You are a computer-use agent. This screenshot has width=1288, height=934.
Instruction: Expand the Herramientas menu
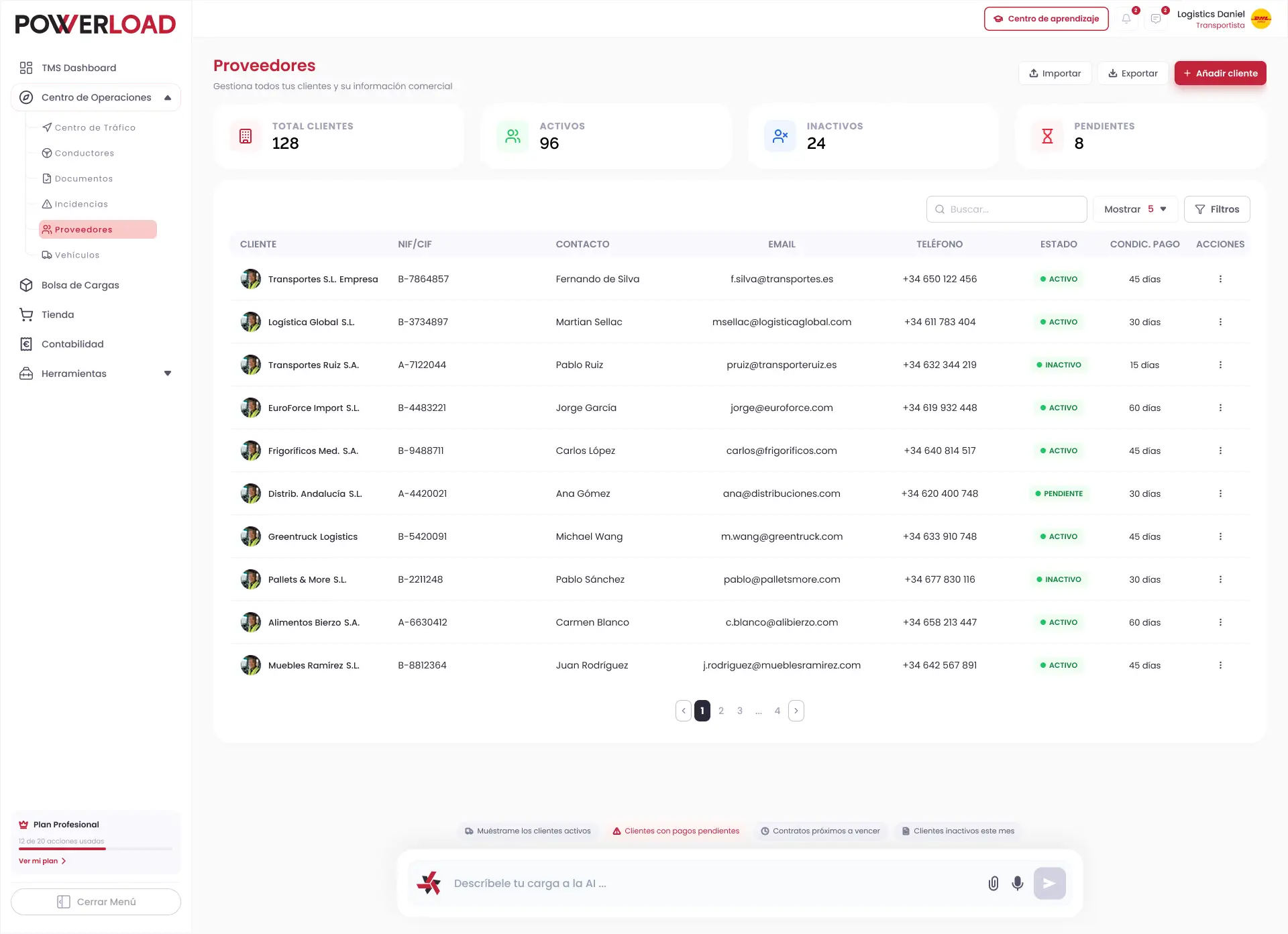pos(168,373)
